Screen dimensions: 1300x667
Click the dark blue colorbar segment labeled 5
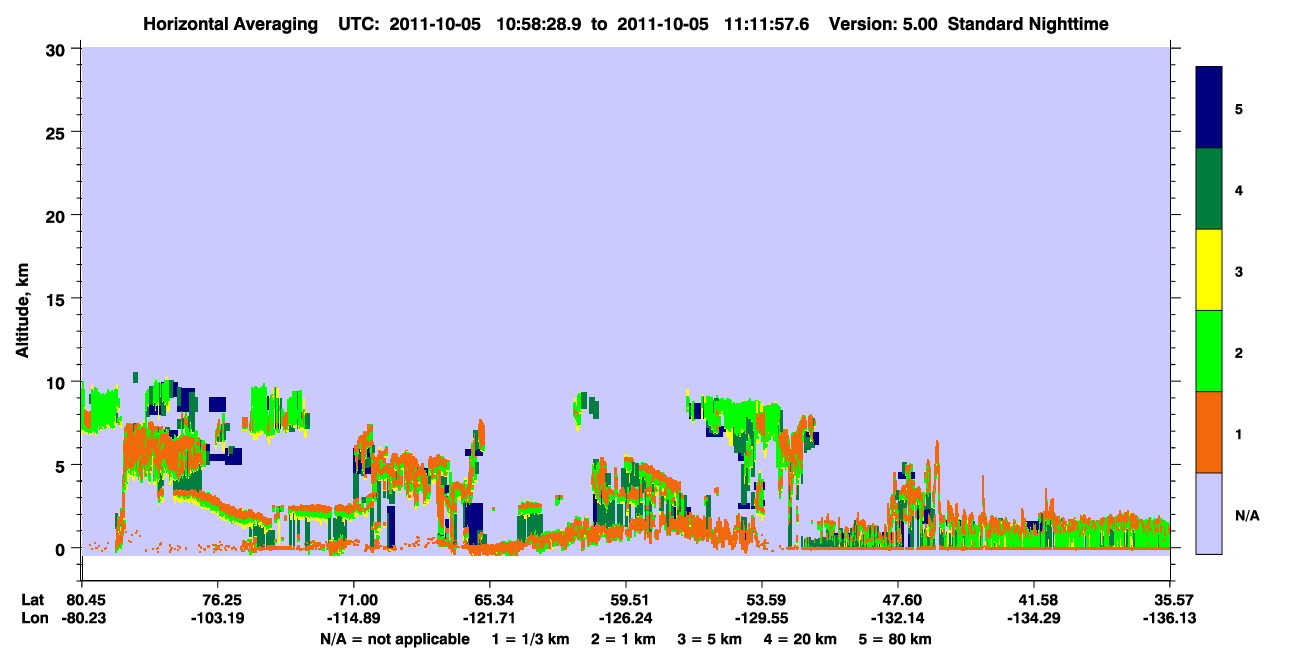coord(1210,108)
